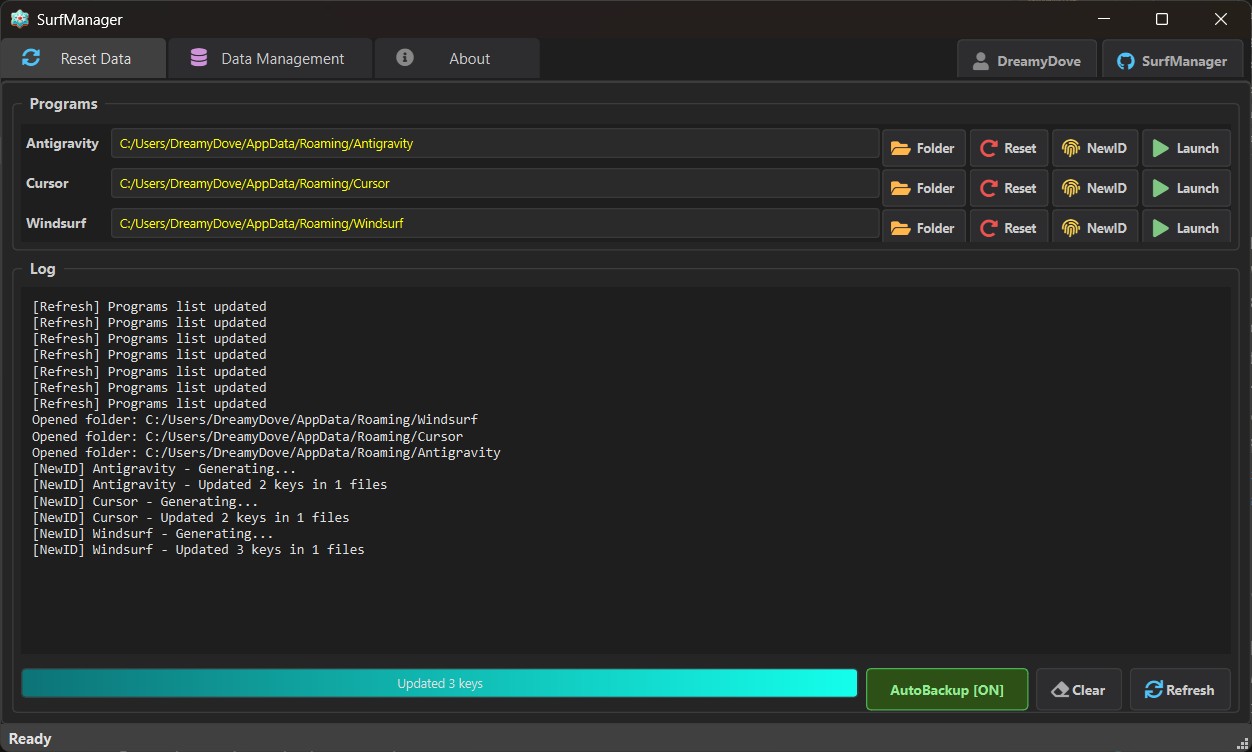Click log line 'Antigravity - Updated 2 keys in 1 files'
This screenshot has width=1252, height=752.
pyautogui.click(x=209, y=485)
